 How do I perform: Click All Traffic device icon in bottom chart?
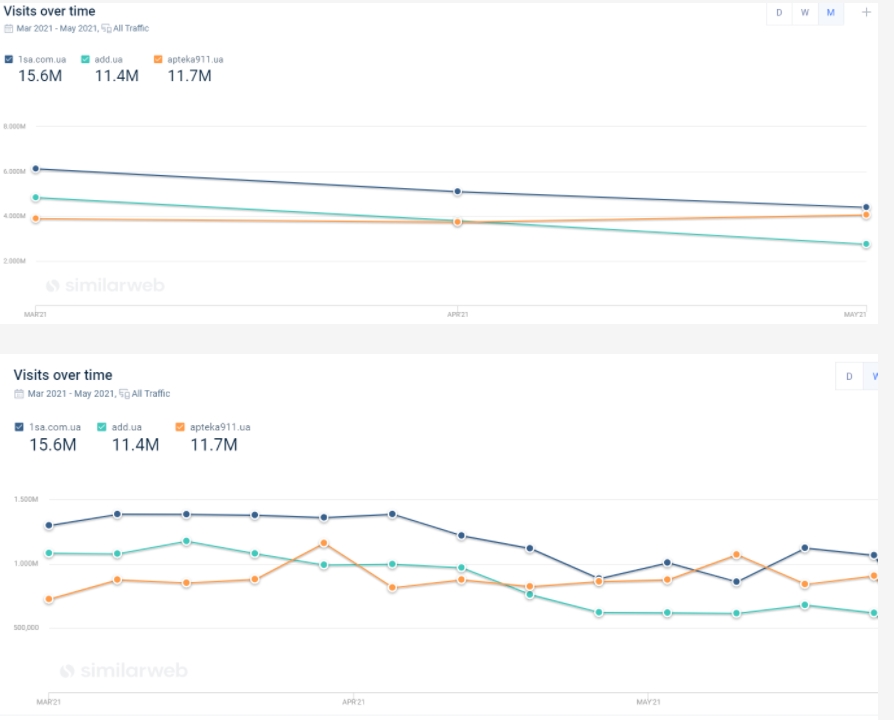pos(124,394)
